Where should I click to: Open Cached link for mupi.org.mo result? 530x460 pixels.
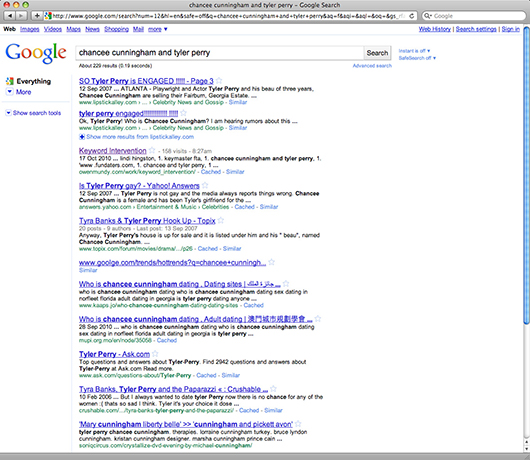point(167,340)
